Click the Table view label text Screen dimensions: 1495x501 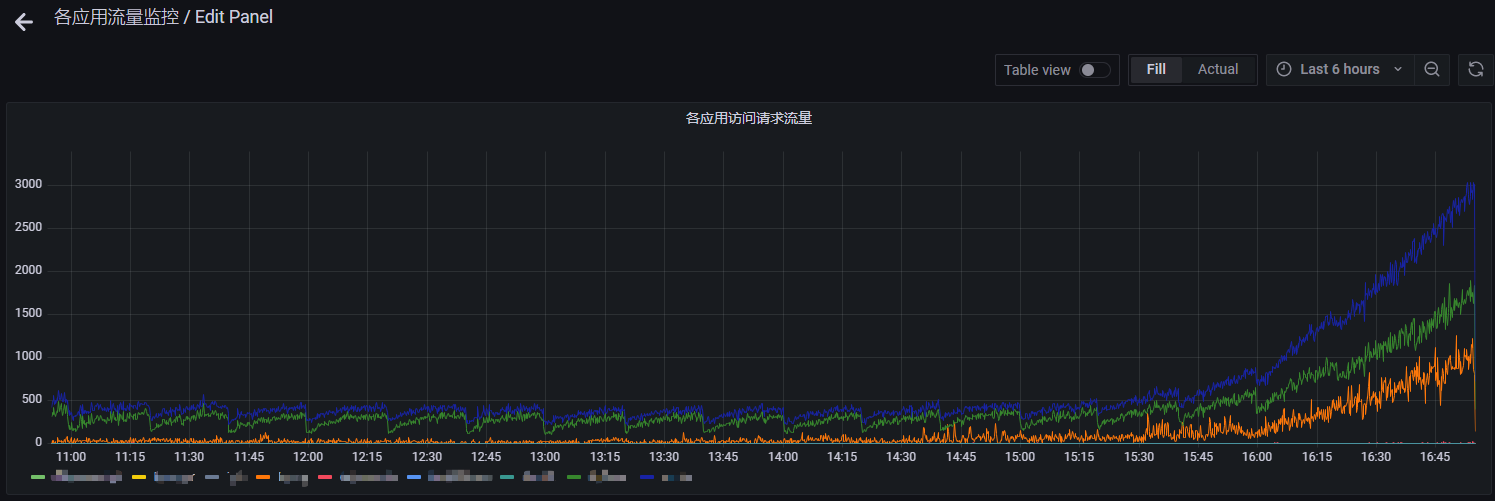click(1037, 70)
